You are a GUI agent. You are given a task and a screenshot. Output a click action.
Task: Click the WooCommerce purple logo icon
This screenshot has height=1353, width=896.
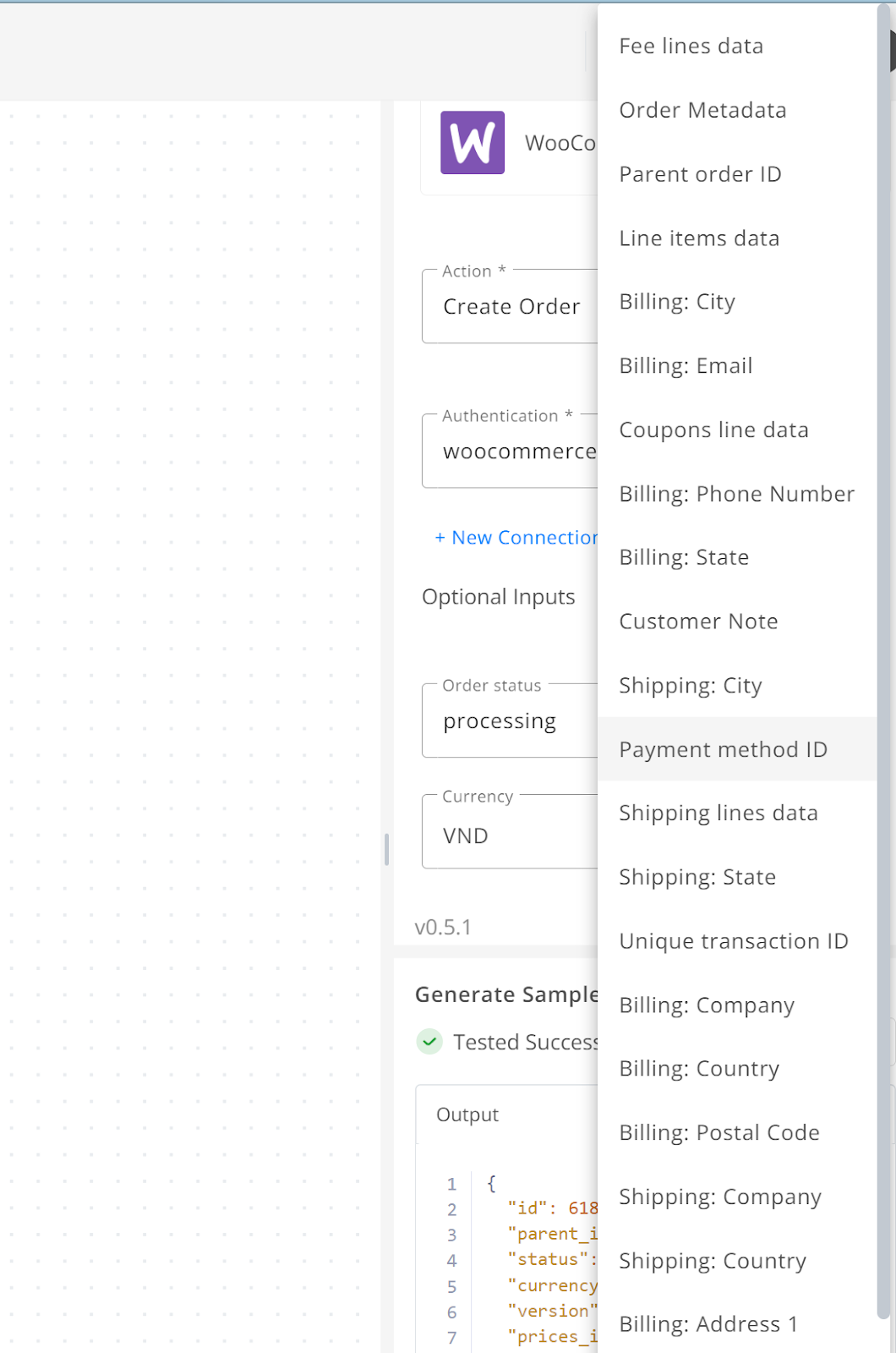(473, 143)
